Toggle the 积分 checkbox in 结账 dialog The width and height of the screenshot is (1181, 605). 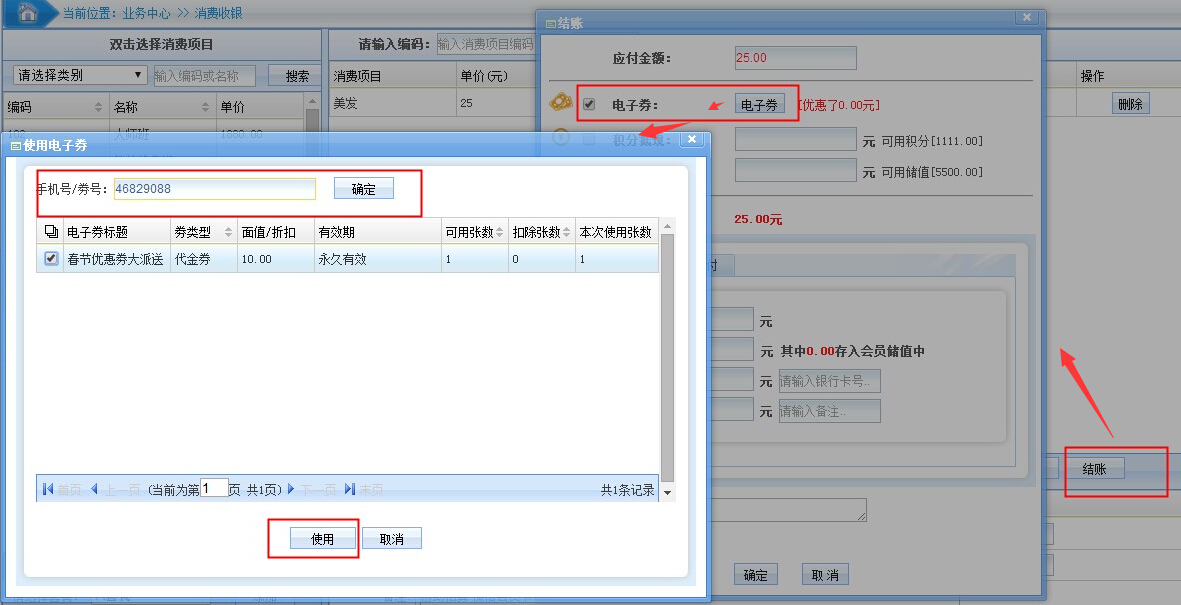pos(589,139)
